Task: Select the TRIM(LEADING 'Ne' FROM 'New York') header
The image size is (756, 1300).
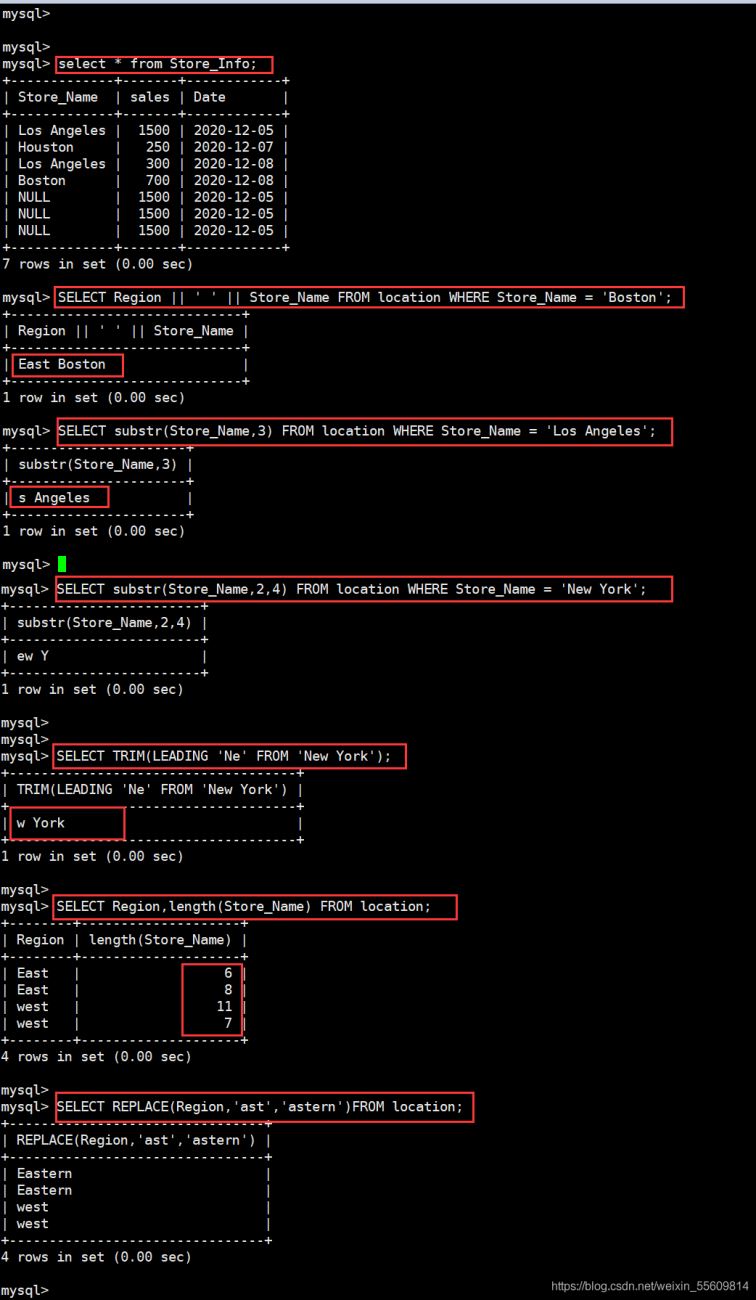Action: tap(152, 790)
